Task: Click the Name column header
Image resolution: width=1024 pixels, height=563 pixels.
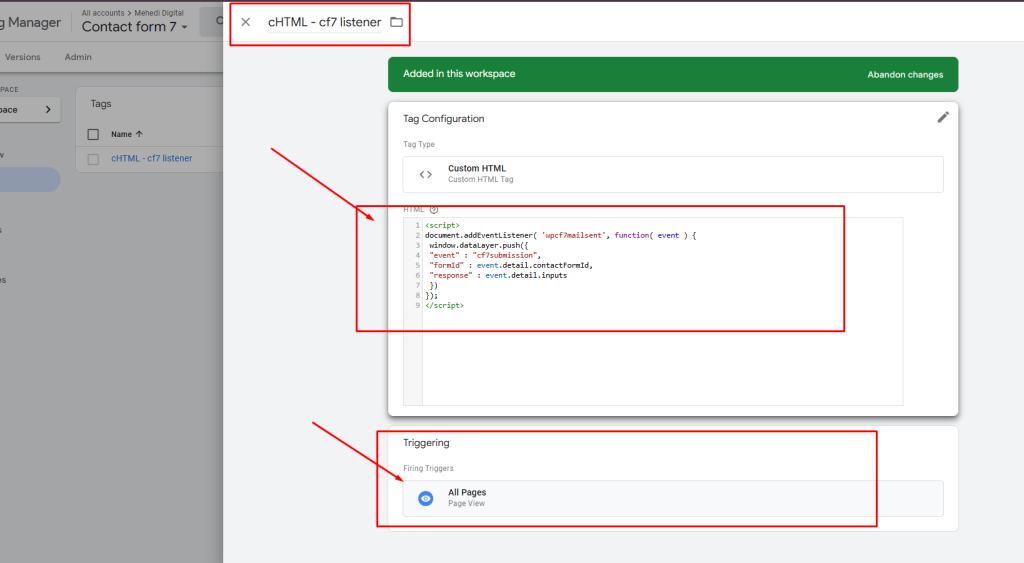Action: pos(121,134)
